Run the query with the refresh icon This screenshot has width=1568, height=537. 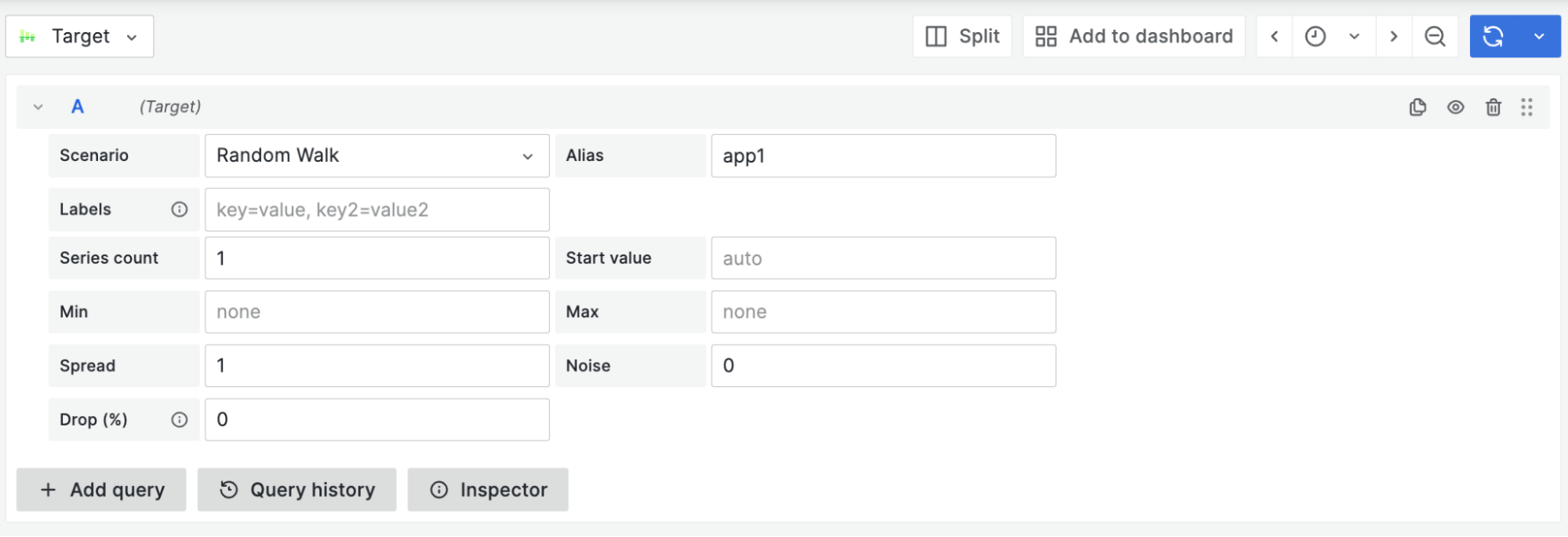point(1493,36)
